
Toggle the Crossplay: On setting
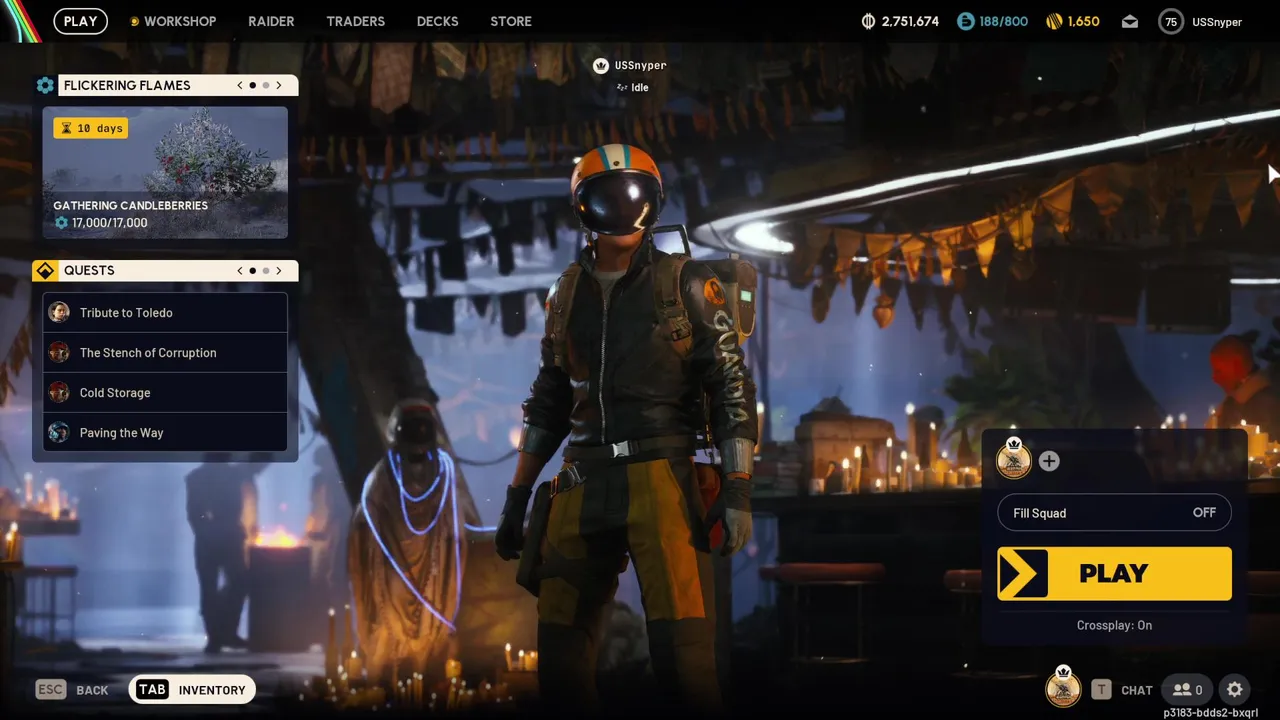1114,625
